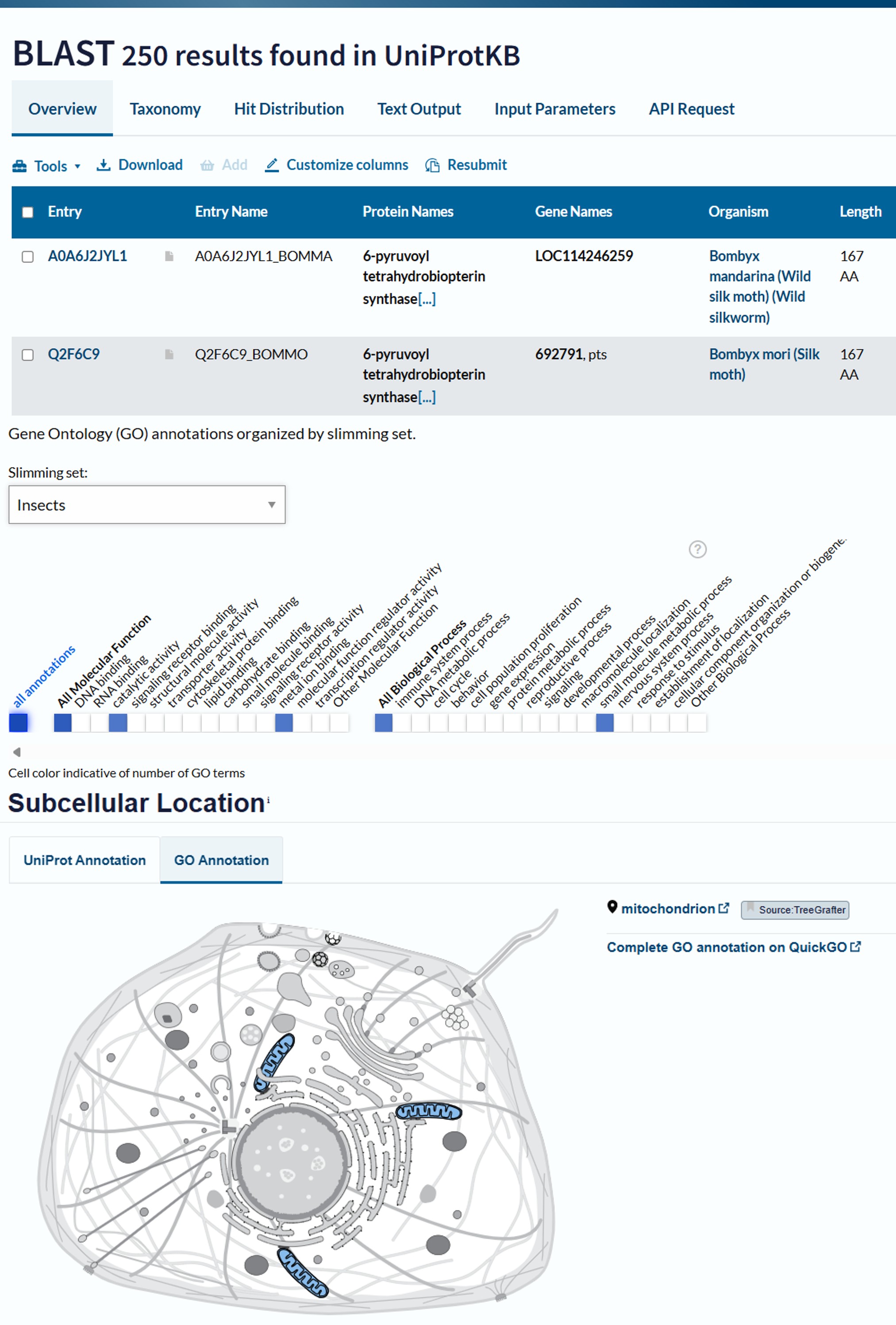Click the map pin icon beside mitochondrion
This screenshot has height=1325, width=896.
pyautogui.click(x=612, y=907)
